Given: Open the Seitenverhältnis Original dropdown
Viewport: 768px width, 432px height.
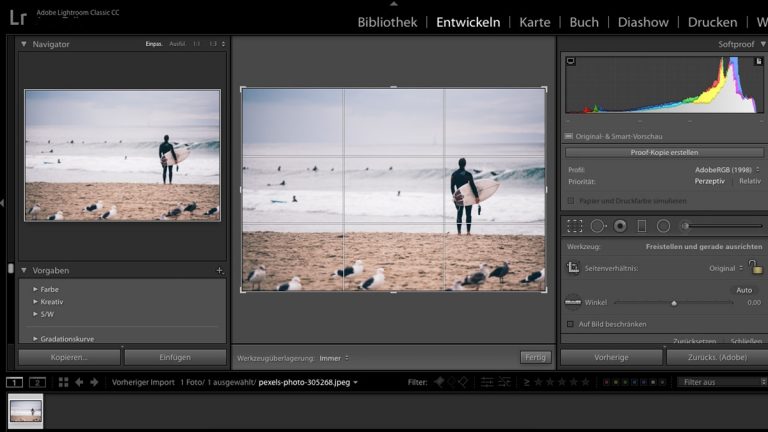Looking at the screenshot, I should pyautogui.click(x=724, y=268).
